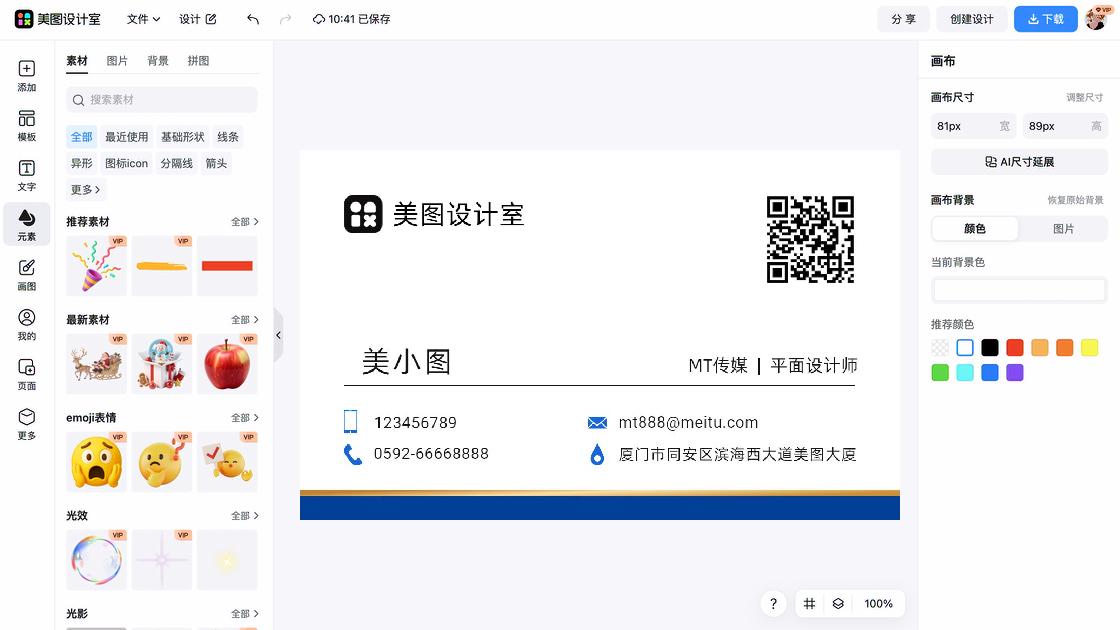
Task: Open the 设计 edit name menu
Action: coord(198,19)
